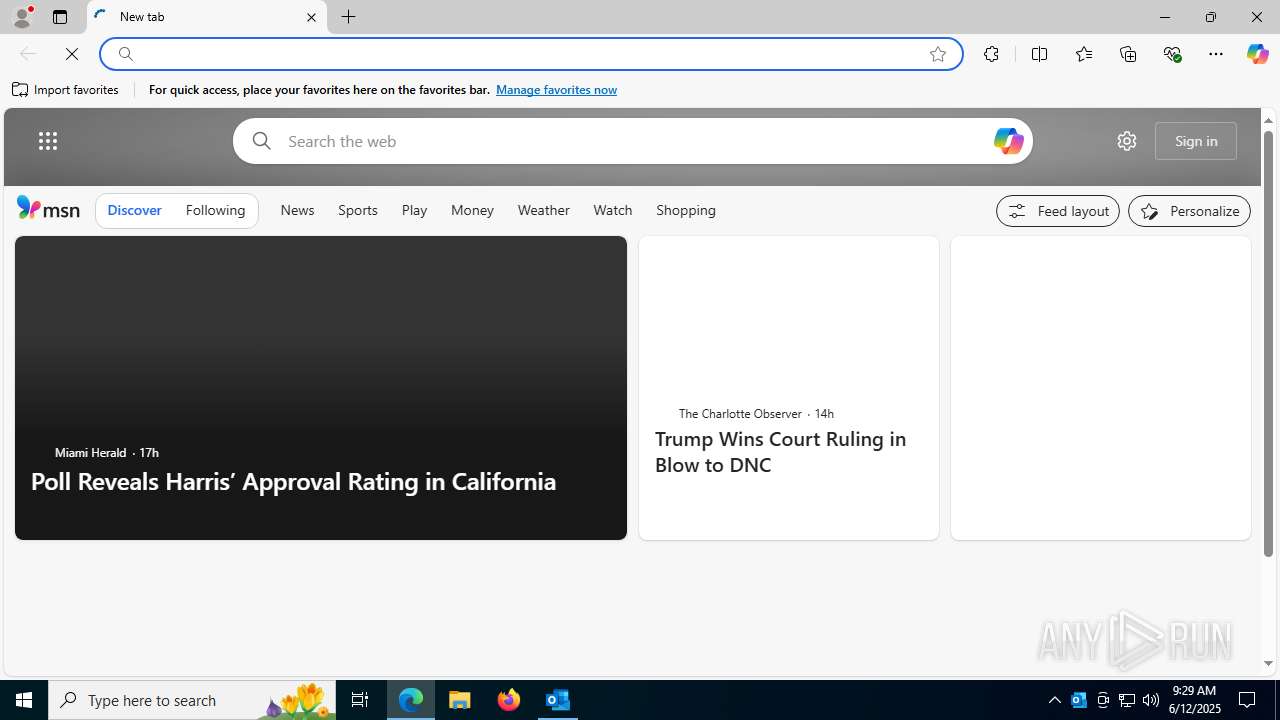The image size is (1280, 720).
Task: Click the Miami Herald source label
Action: click(x=90, y=453)
